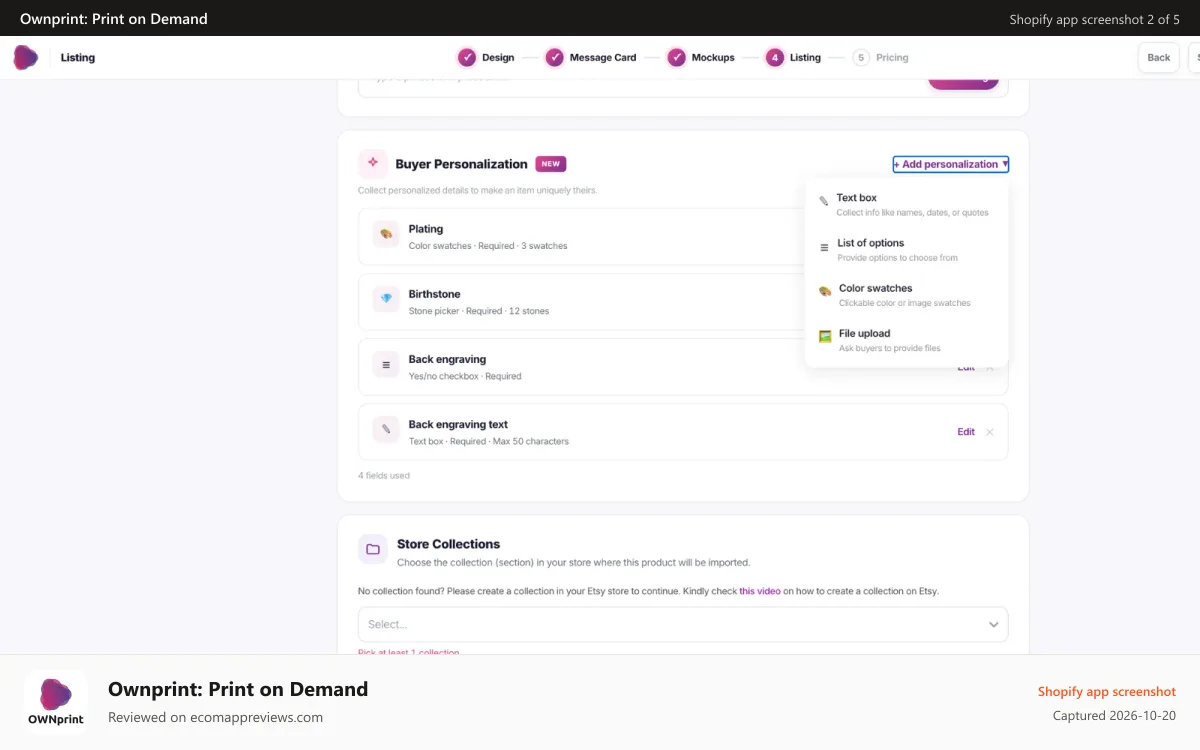Click the Listing step number 4 circle
The width and height of the screenshot is (1200, 750).
774,57
